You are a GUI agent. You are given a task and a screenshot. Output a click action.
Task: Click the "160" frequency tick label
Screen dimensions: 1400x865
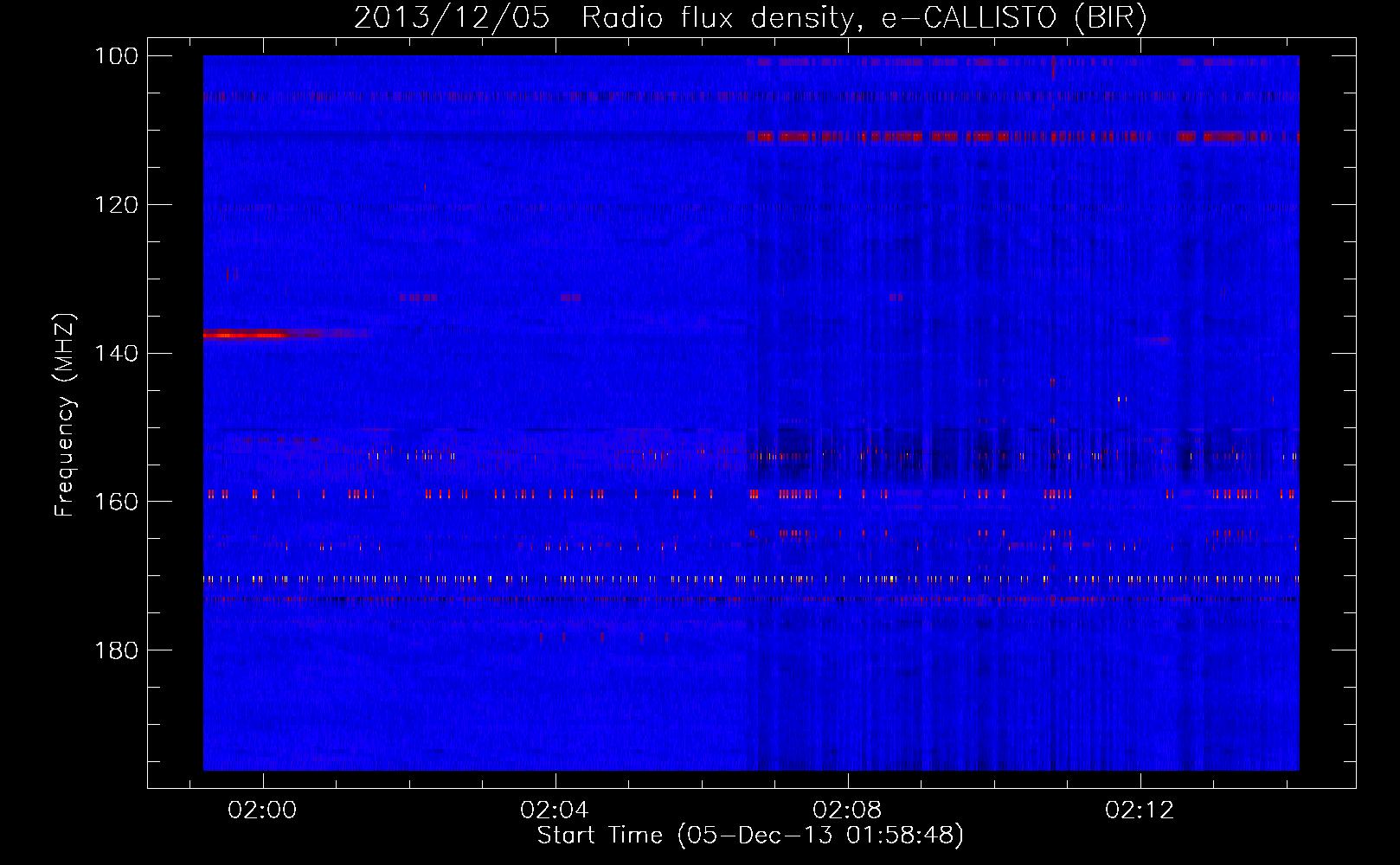[x=115, y=502]
